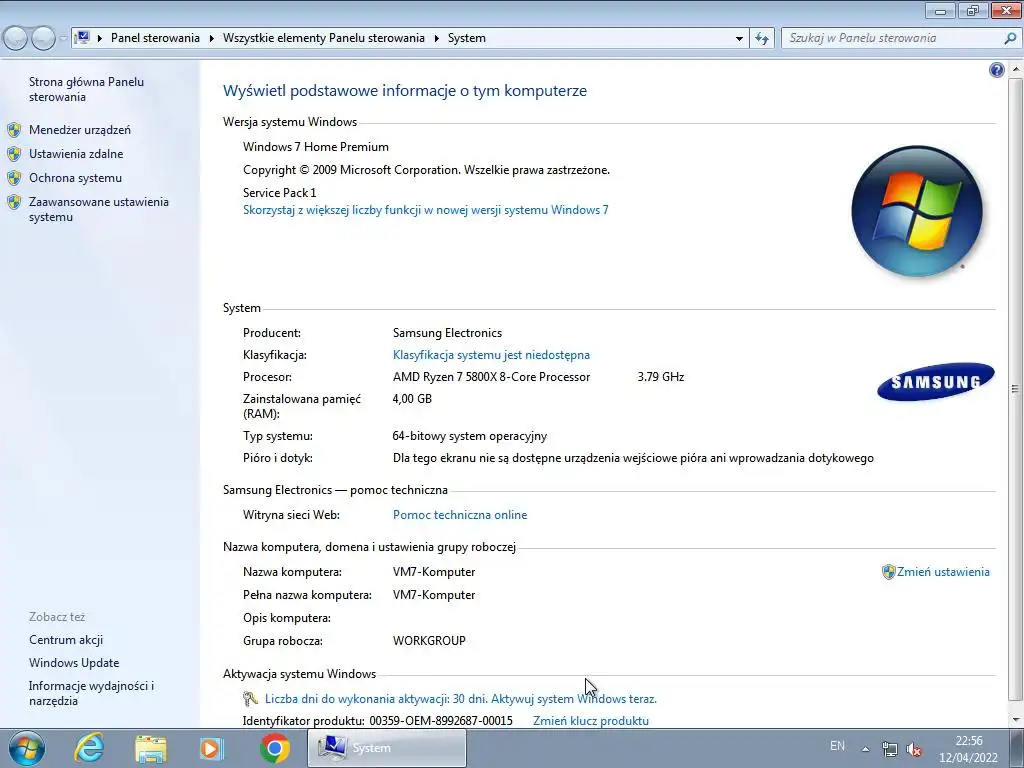Click keys icon beside activation days link

[x=250, y=699]
